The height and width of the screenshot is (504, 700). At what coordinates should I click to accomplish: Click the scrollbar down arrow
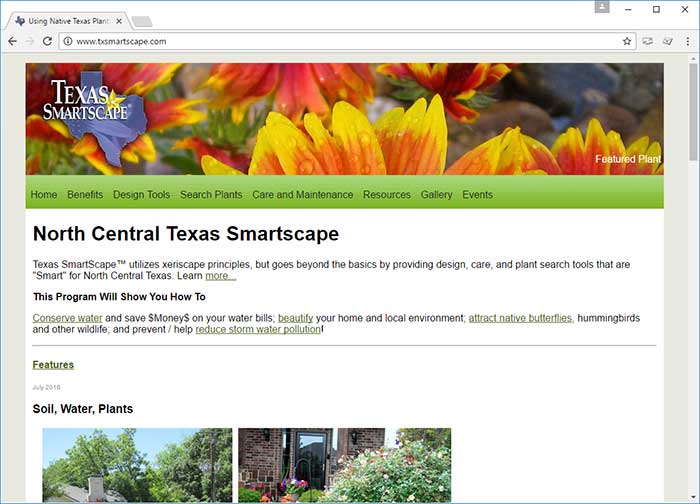[x=693, y=497]
